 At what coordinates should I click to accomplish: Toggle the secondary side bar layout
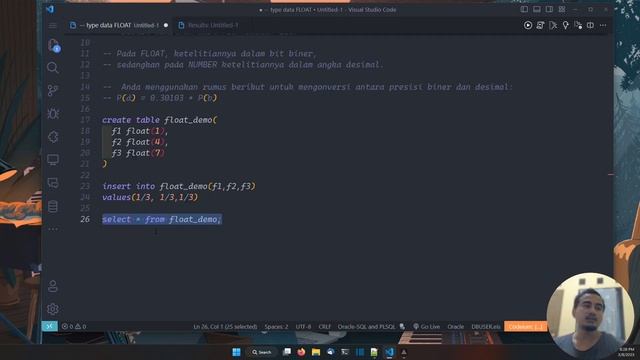[549, 9]
